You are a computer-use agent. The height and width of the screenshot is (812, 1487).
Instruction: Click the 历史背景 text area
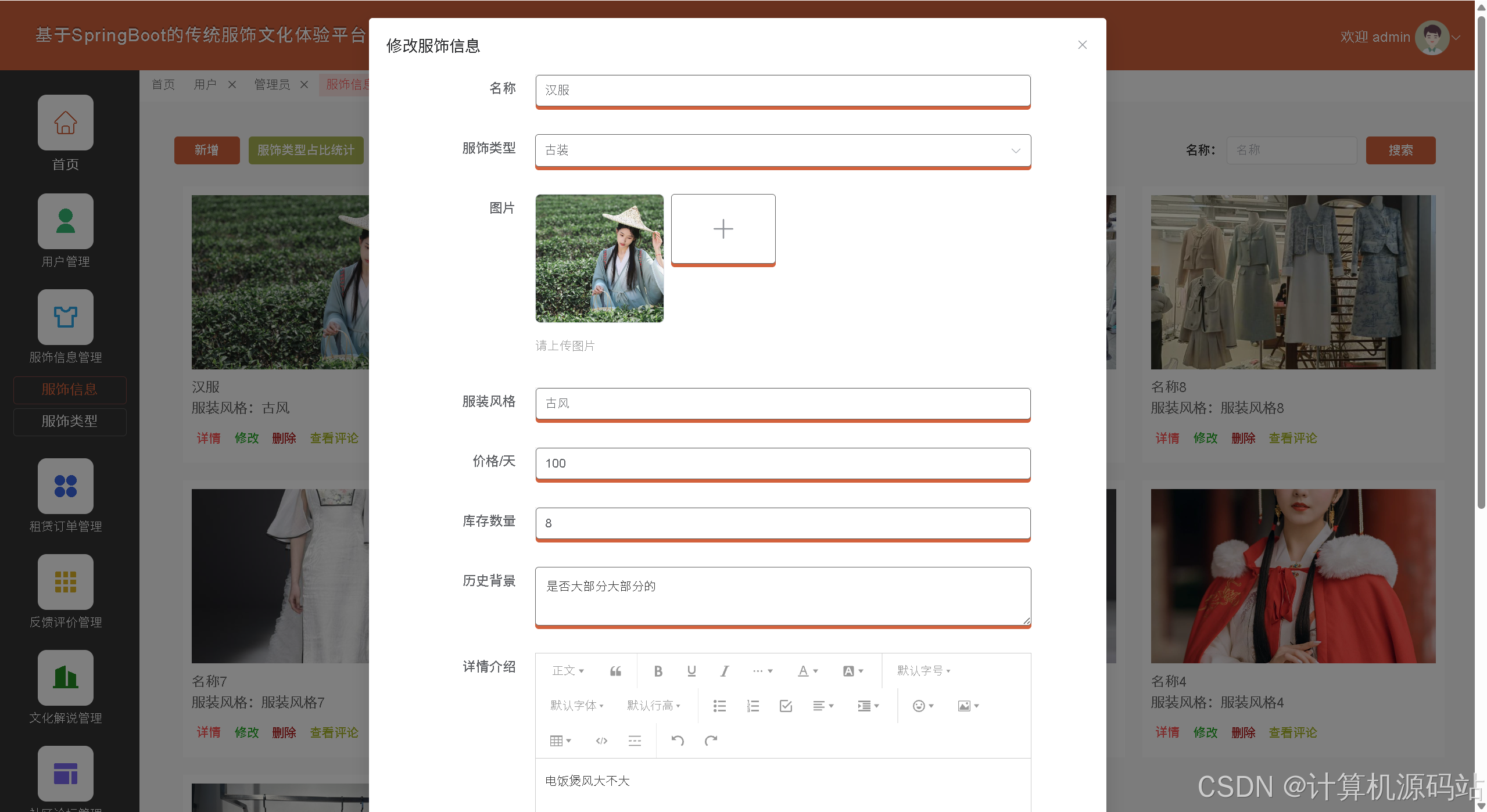point(782,596)
